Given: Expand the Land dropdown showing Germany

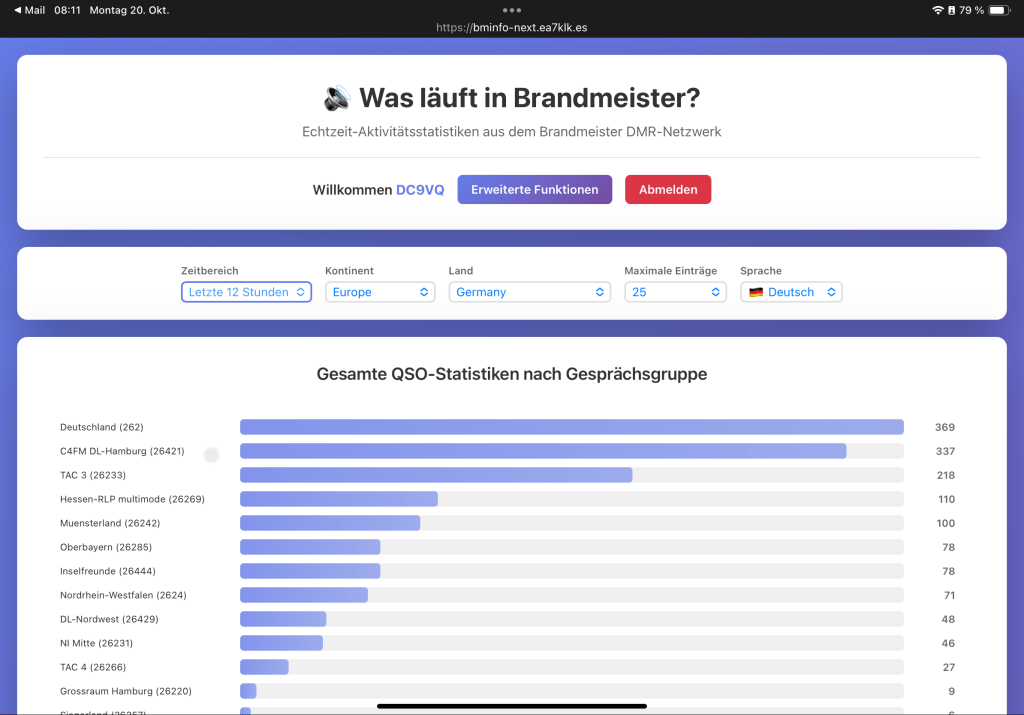Looking at the screenshot, I should pos(529,292).
